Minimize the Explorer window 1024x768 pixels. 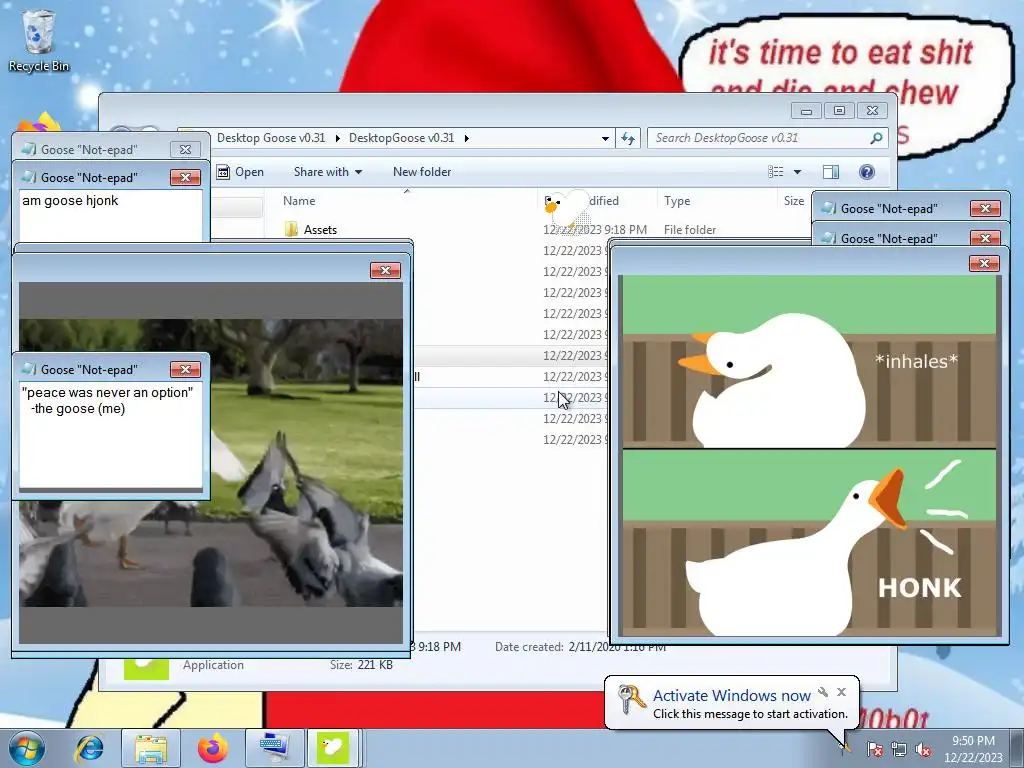click(807, 110)
